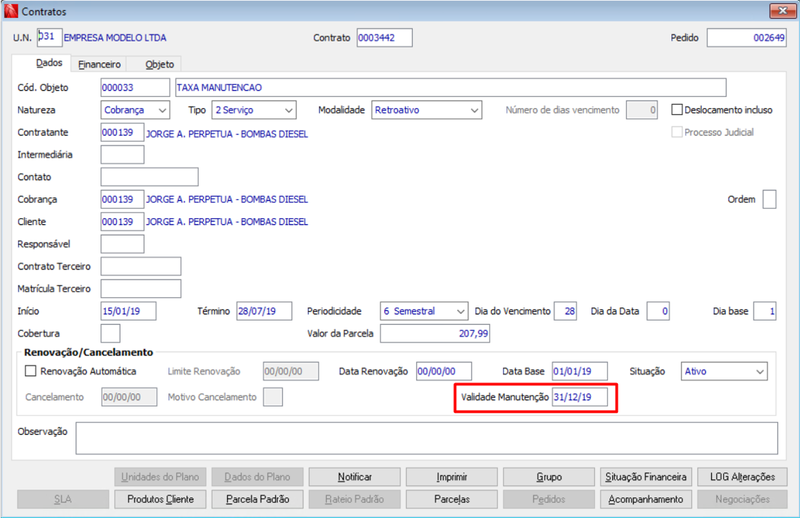800x518 pixels.
Task: Click Produtos Cliente button
Action: tap(160, 499)
